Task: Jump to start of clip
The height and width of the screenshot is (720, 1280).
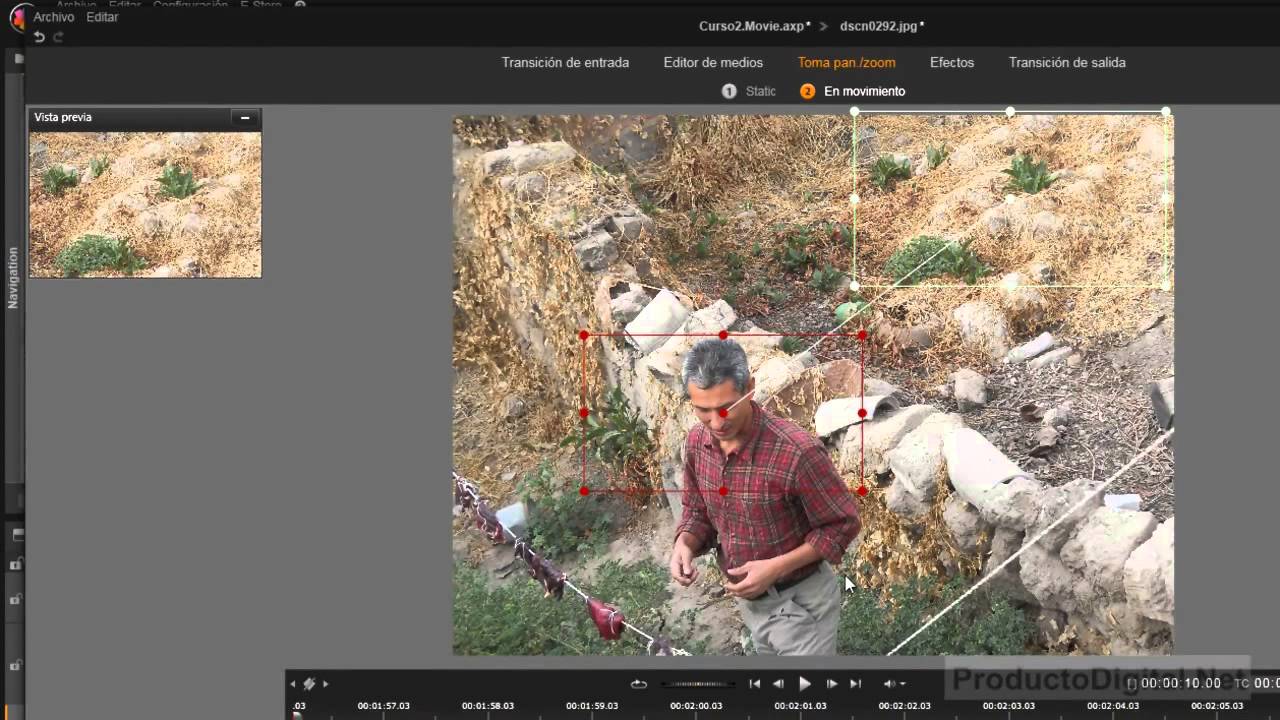Action: [755, 684]
